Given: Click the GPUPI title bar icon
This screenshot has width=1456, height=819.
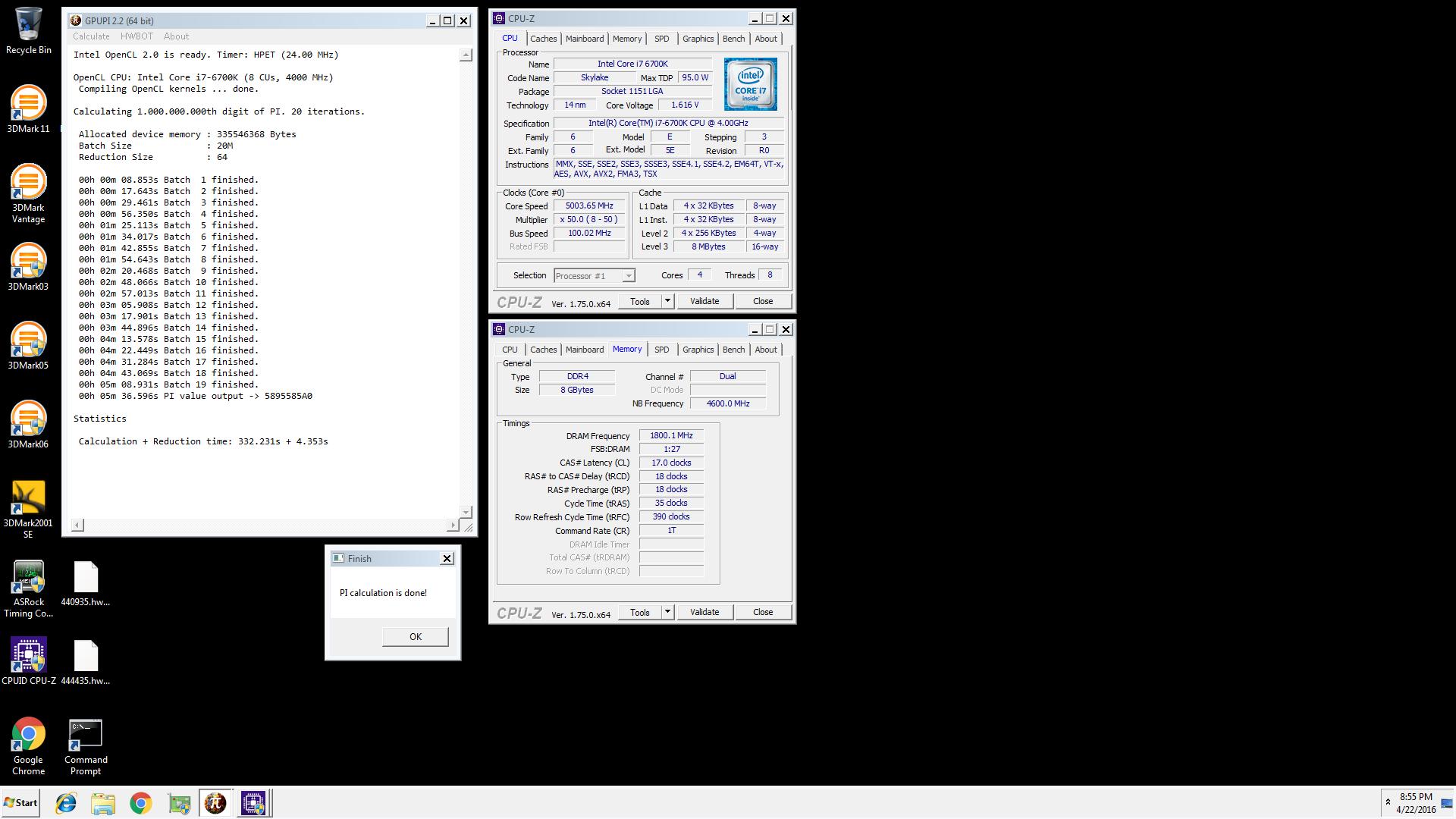Looking at the screenshot, I should click(x=75, y=20).
